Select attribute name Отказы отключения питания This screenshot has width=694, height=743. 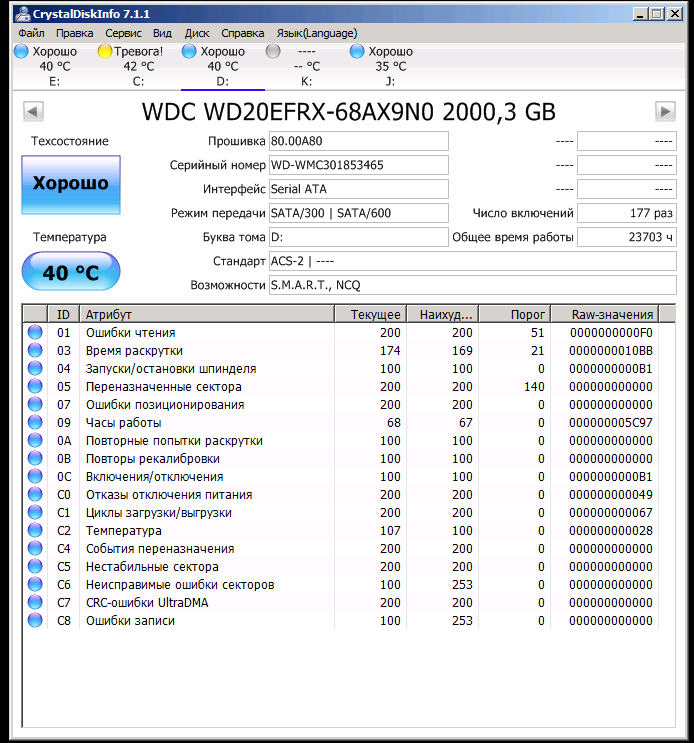(169, 495)
